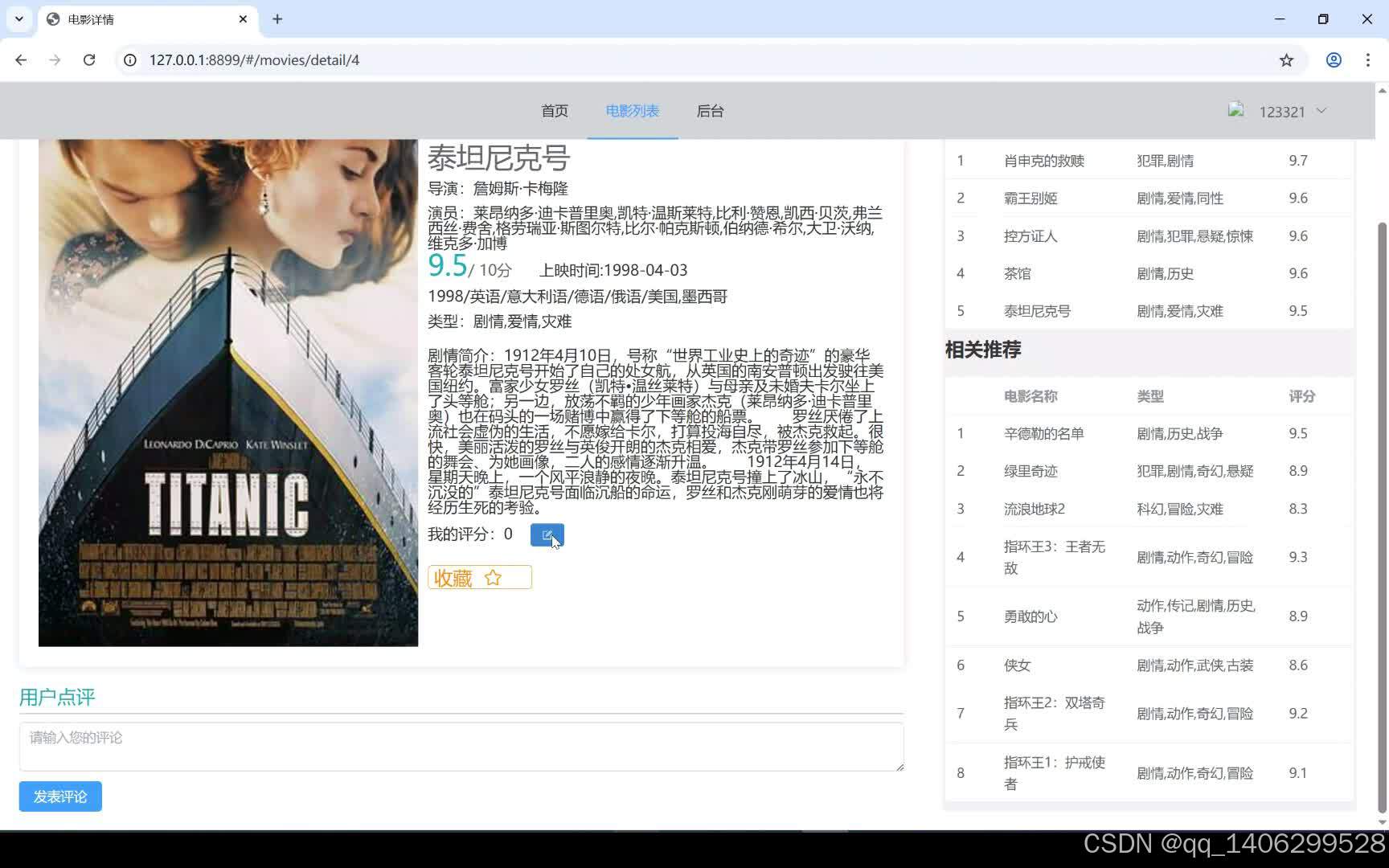Open the 后台 nav item
This screenshot has height=868, width=1389.
[711, 111]
